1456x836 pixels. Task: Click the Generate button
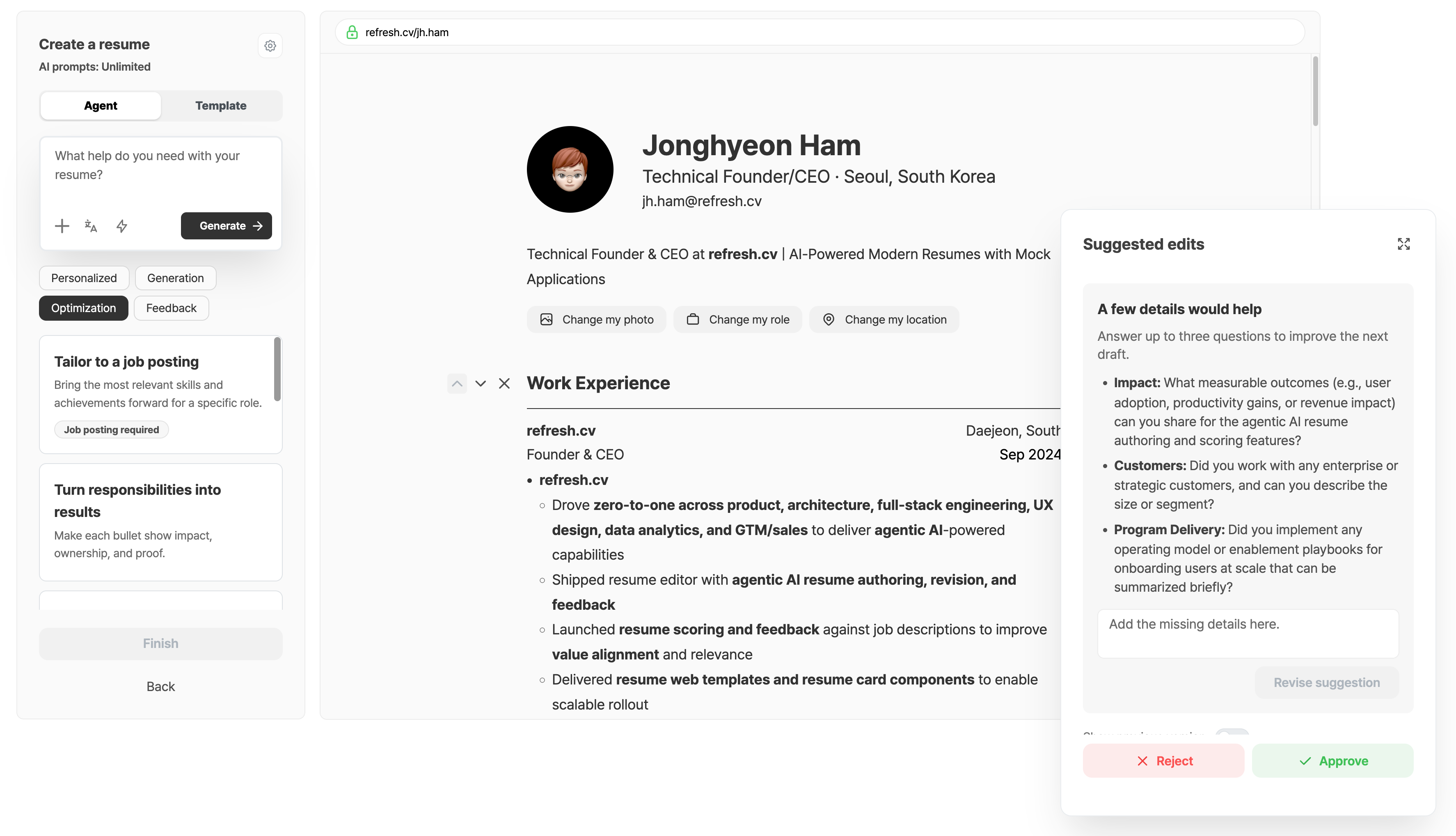227,226
